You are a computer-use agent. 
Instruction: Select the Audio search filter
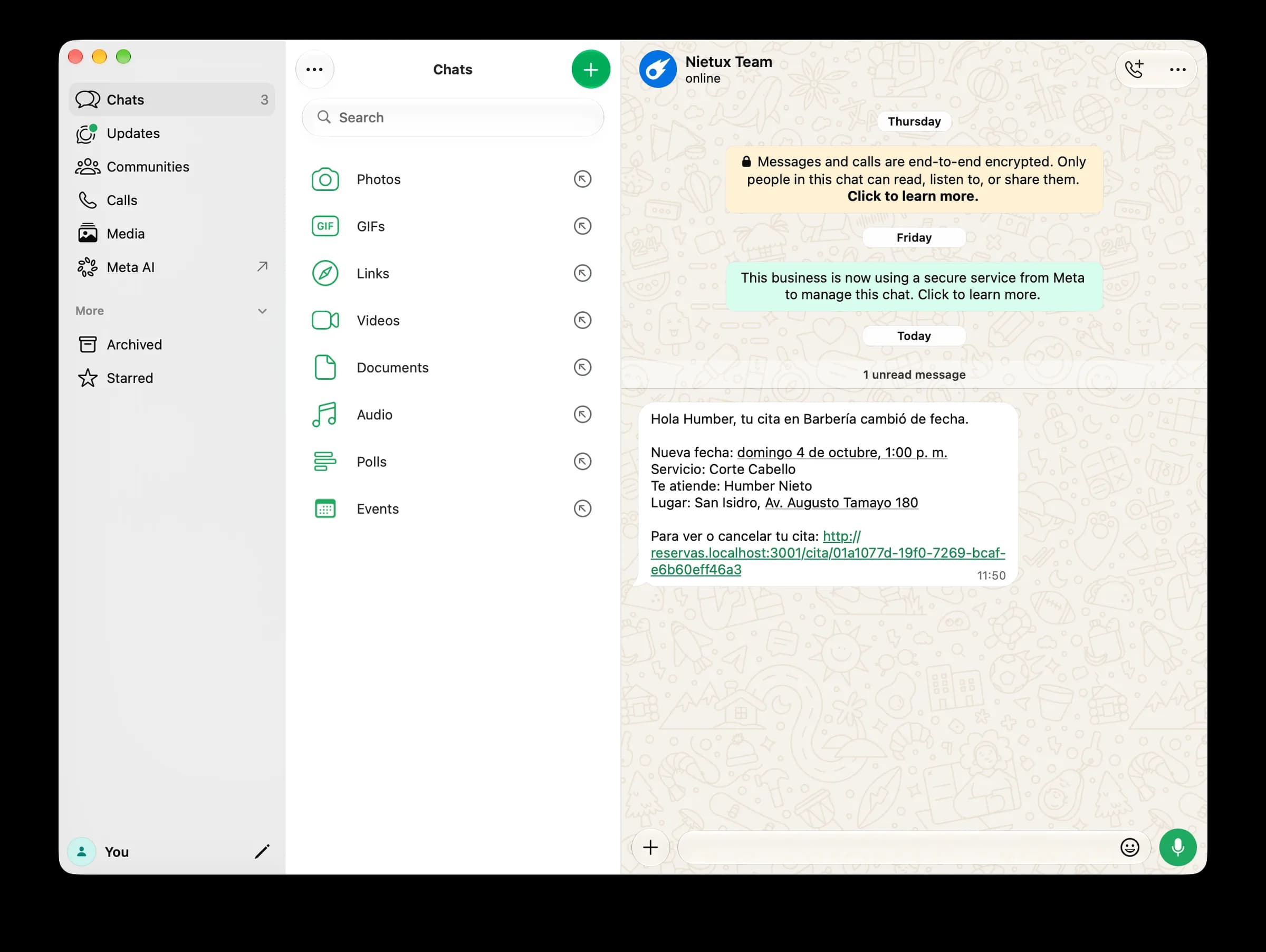click(x=453, y=415)
